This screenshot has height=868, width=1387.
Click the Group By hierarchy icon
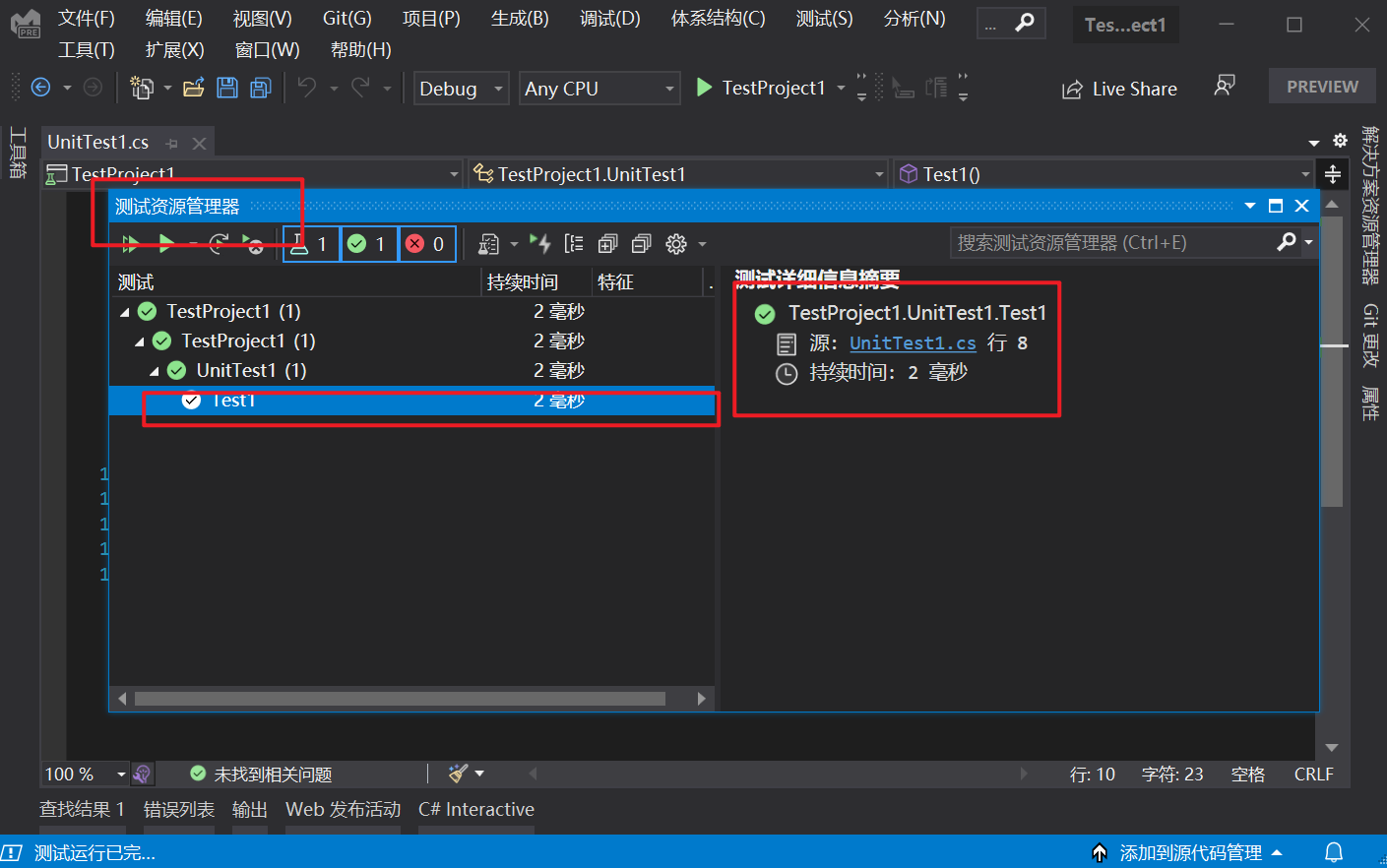point(574,243)
